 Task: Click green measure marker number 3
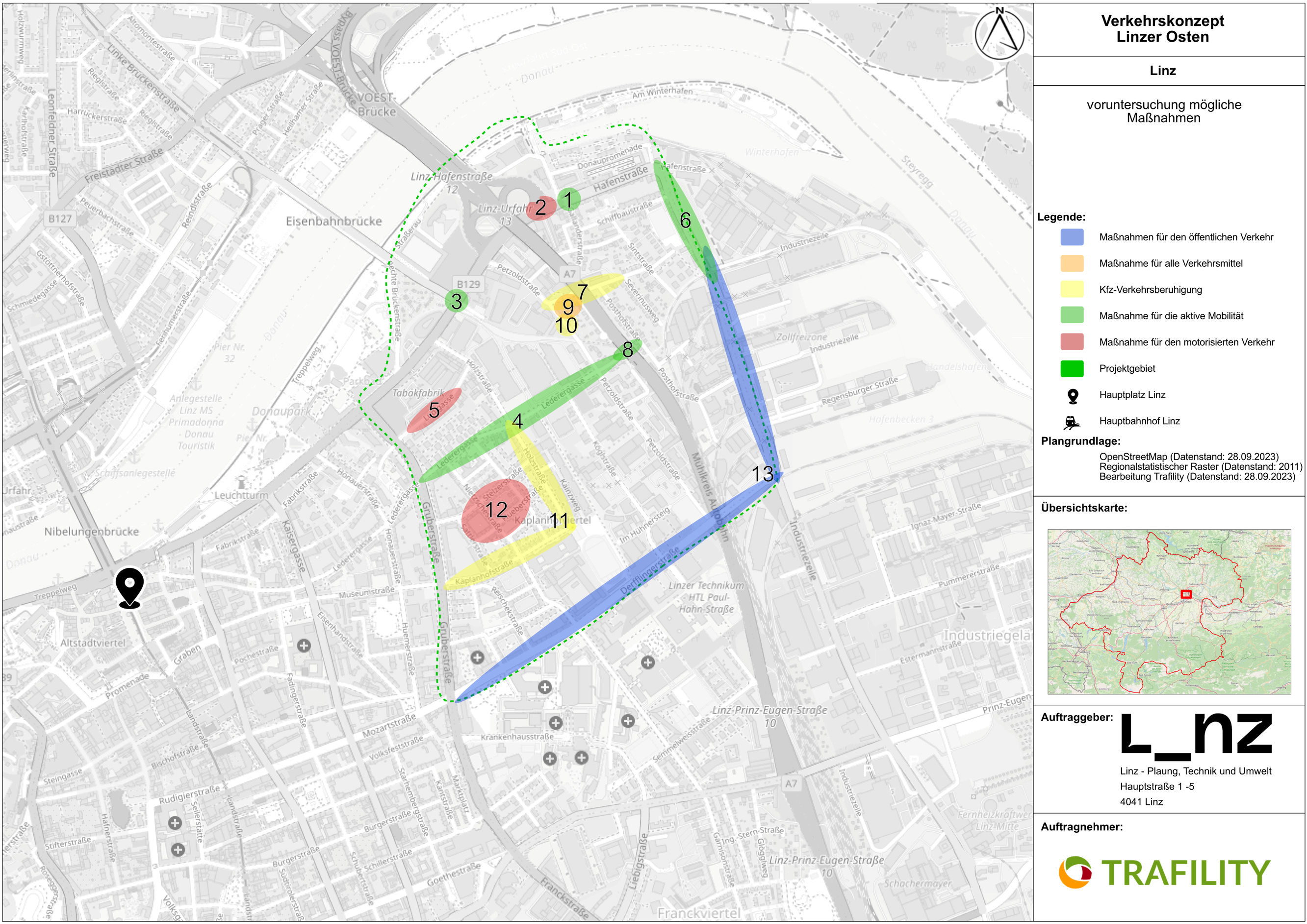457,301
